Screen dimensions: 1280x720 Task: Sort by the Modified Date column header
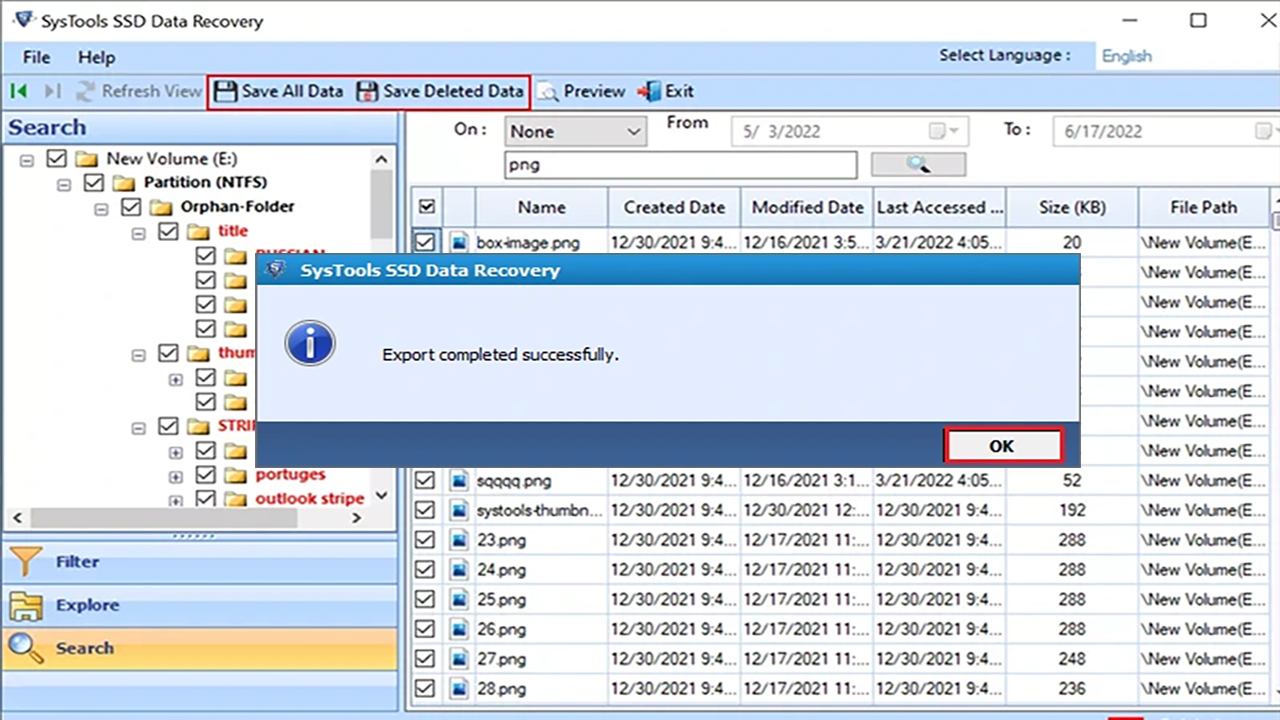(x=807, y=207)
